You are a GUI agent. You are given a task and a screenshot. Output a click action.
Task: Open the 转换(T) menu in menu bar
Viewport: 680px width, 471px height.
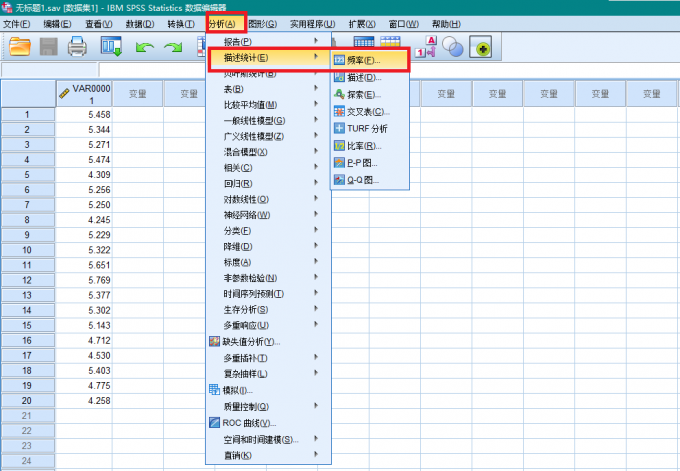(181, 24)
